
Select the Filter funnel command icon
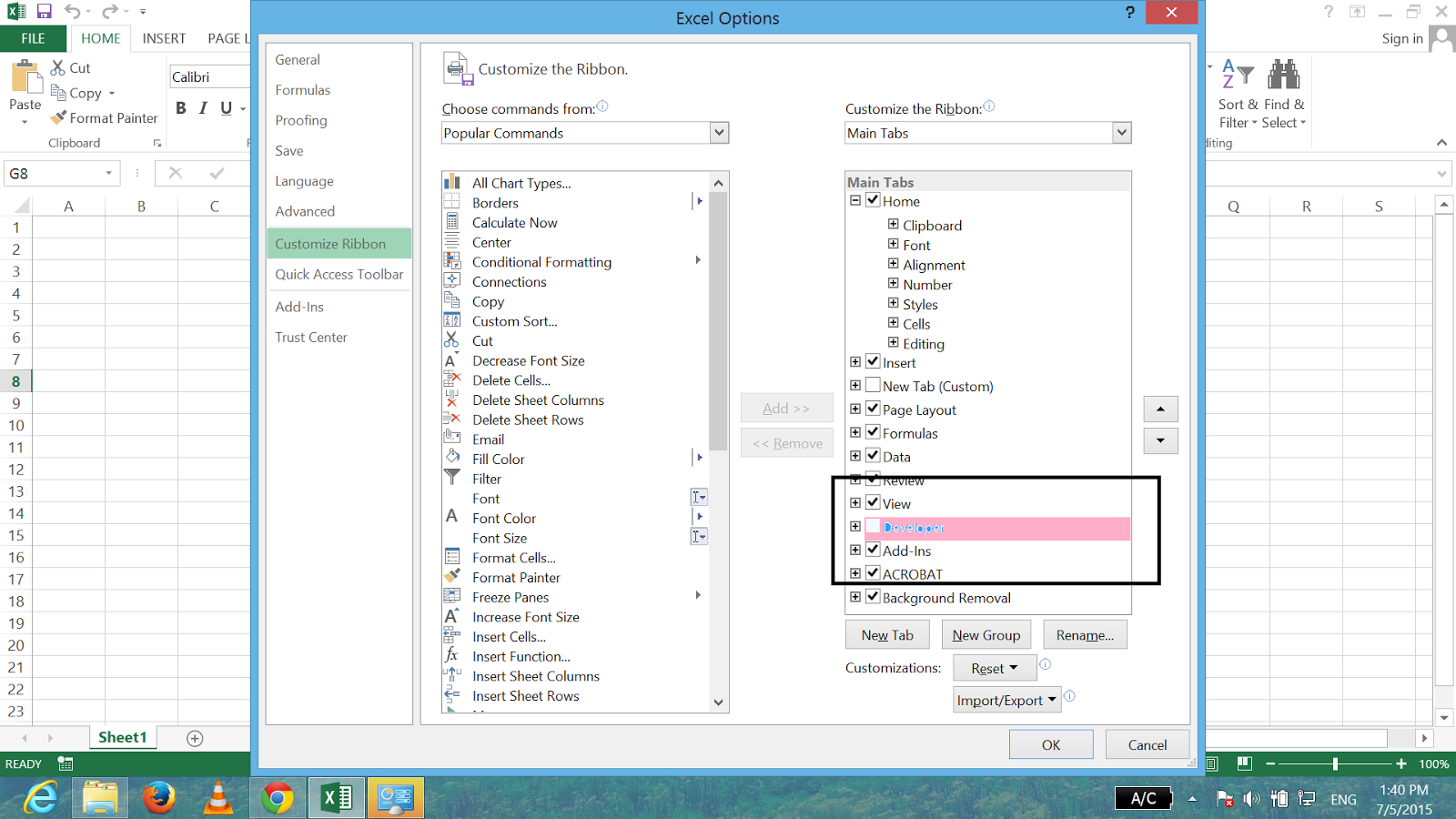(452, 478)
